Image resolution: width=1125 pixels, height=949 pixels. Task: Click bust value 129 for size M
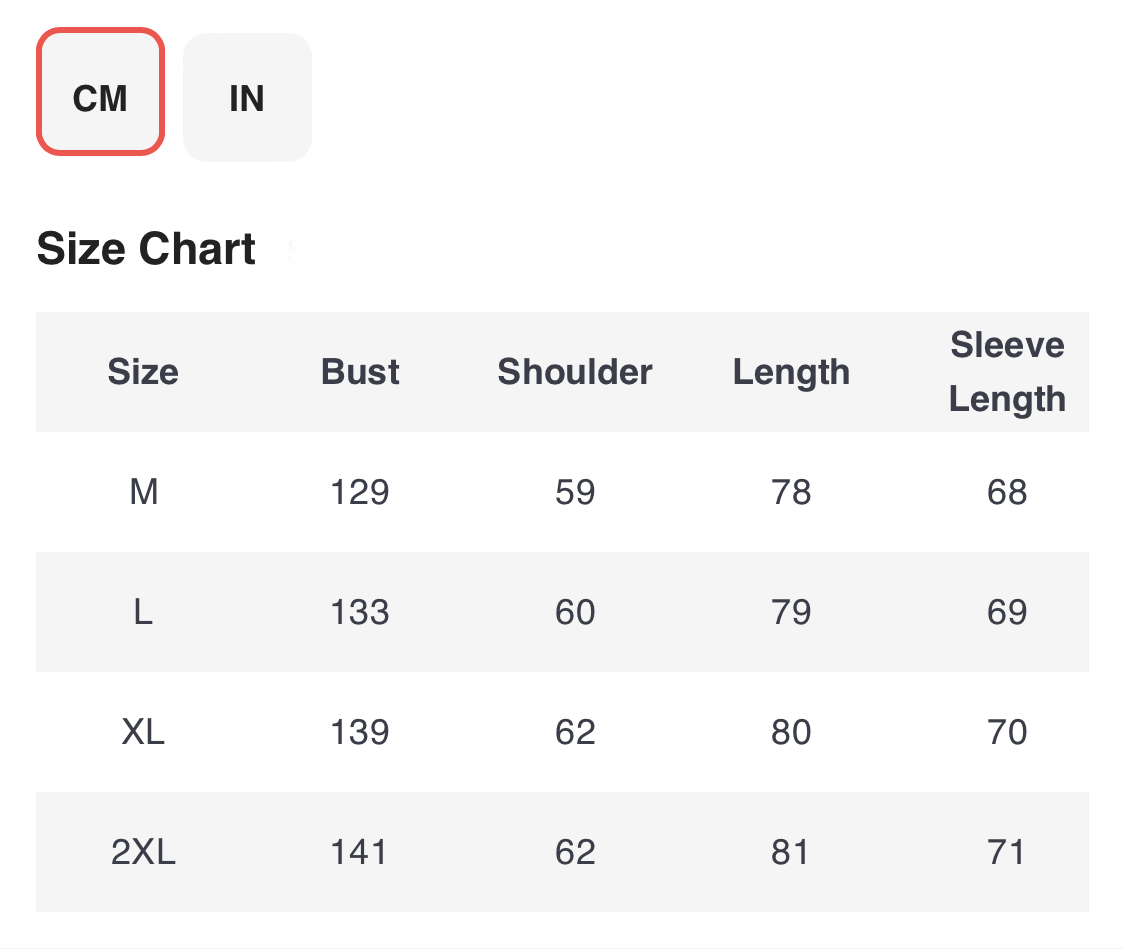point(359,492)
